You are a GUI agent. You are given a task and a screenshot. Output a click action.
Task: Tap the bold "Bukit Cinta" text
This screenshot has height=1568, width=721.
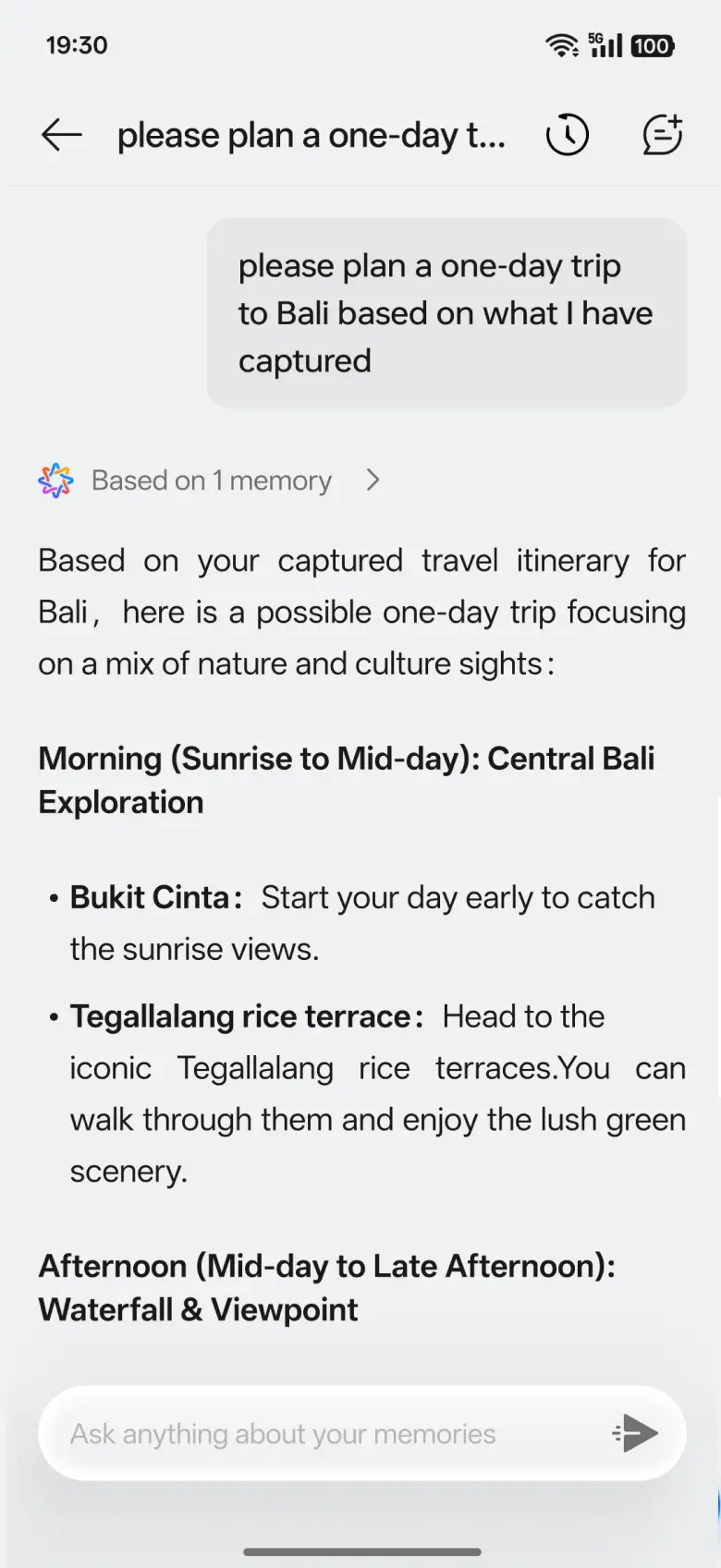point(150,897)
